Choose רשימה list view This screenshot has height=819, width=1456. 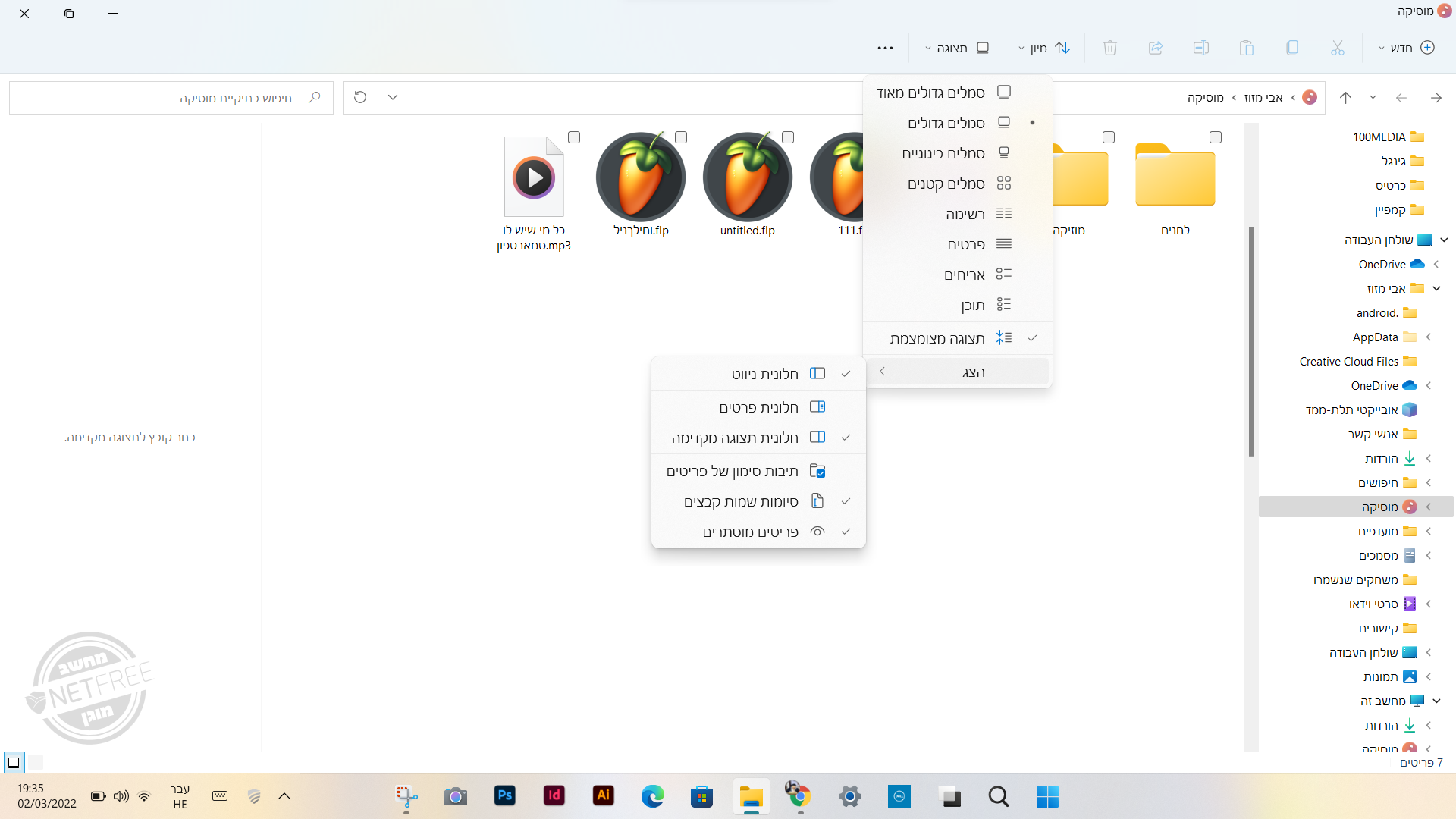pyautogui.click(x=958, y=214)
